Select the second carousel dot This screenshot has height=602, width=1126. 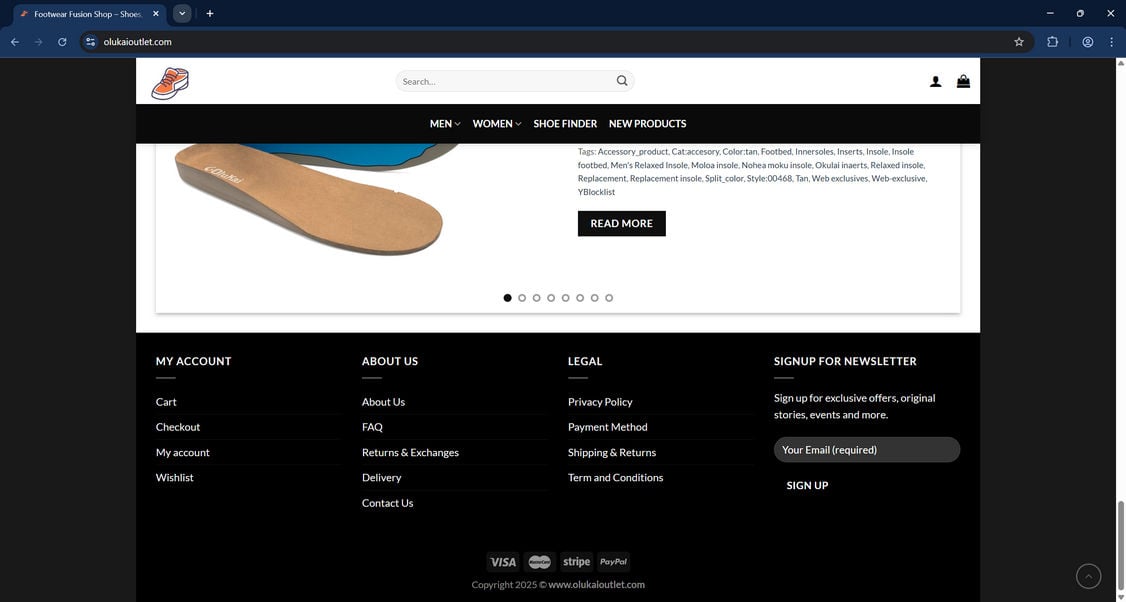tap(522, 297)
